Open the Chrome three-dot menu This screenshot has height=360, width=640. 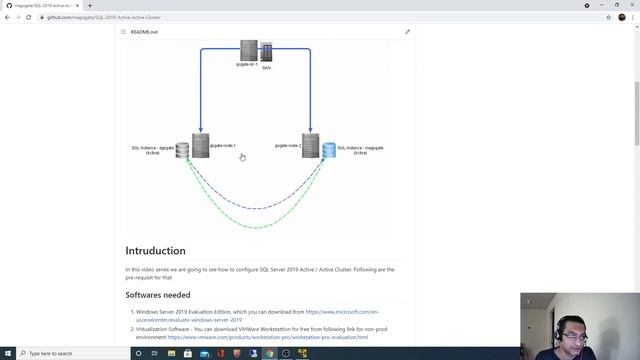(633, 18)
